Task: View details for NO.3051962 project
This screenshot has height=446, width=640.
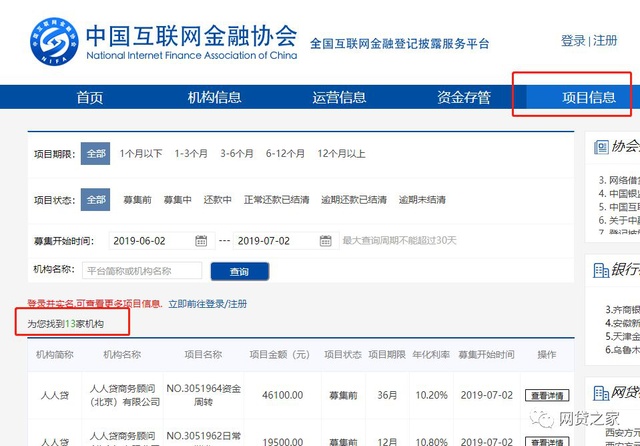Action: point(547,442)
